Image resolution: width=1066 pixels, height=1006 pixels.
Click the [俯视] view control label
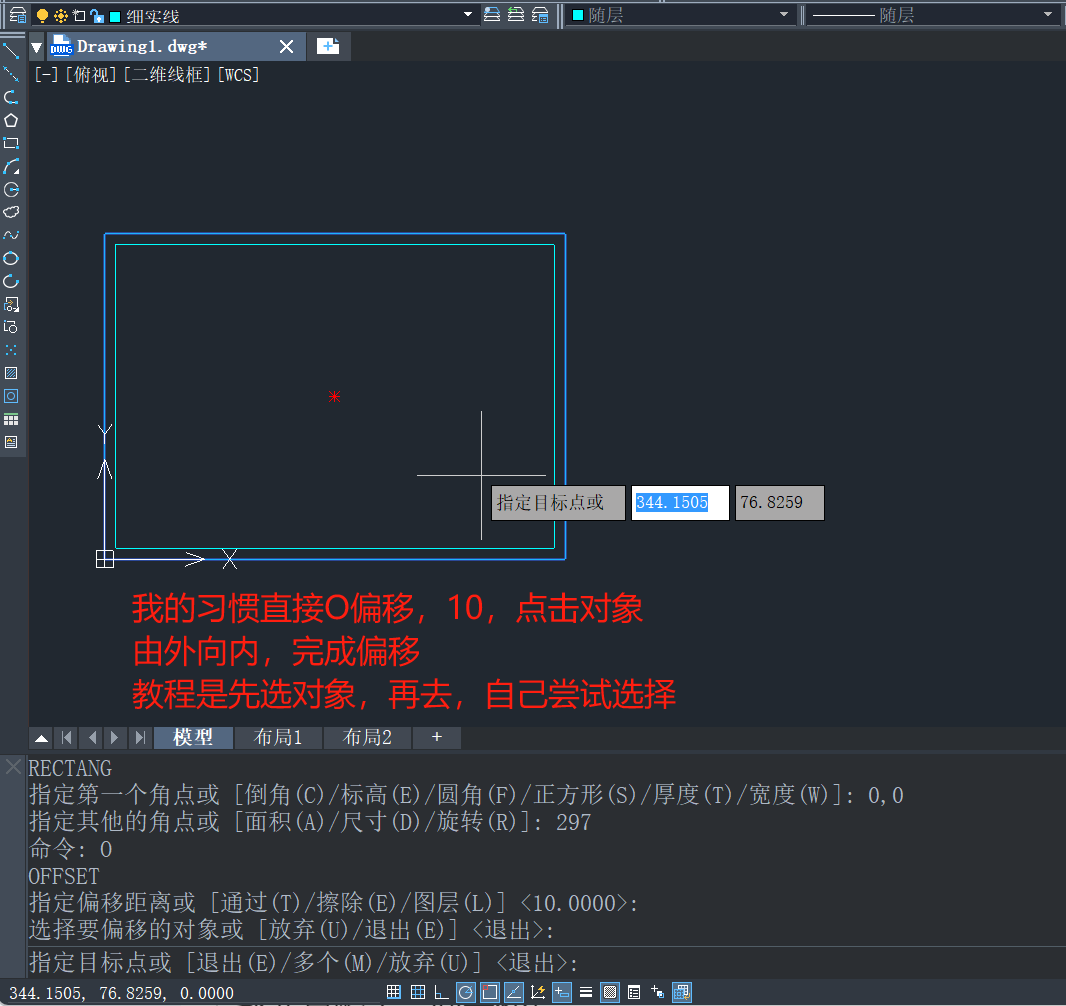point(91,75)
